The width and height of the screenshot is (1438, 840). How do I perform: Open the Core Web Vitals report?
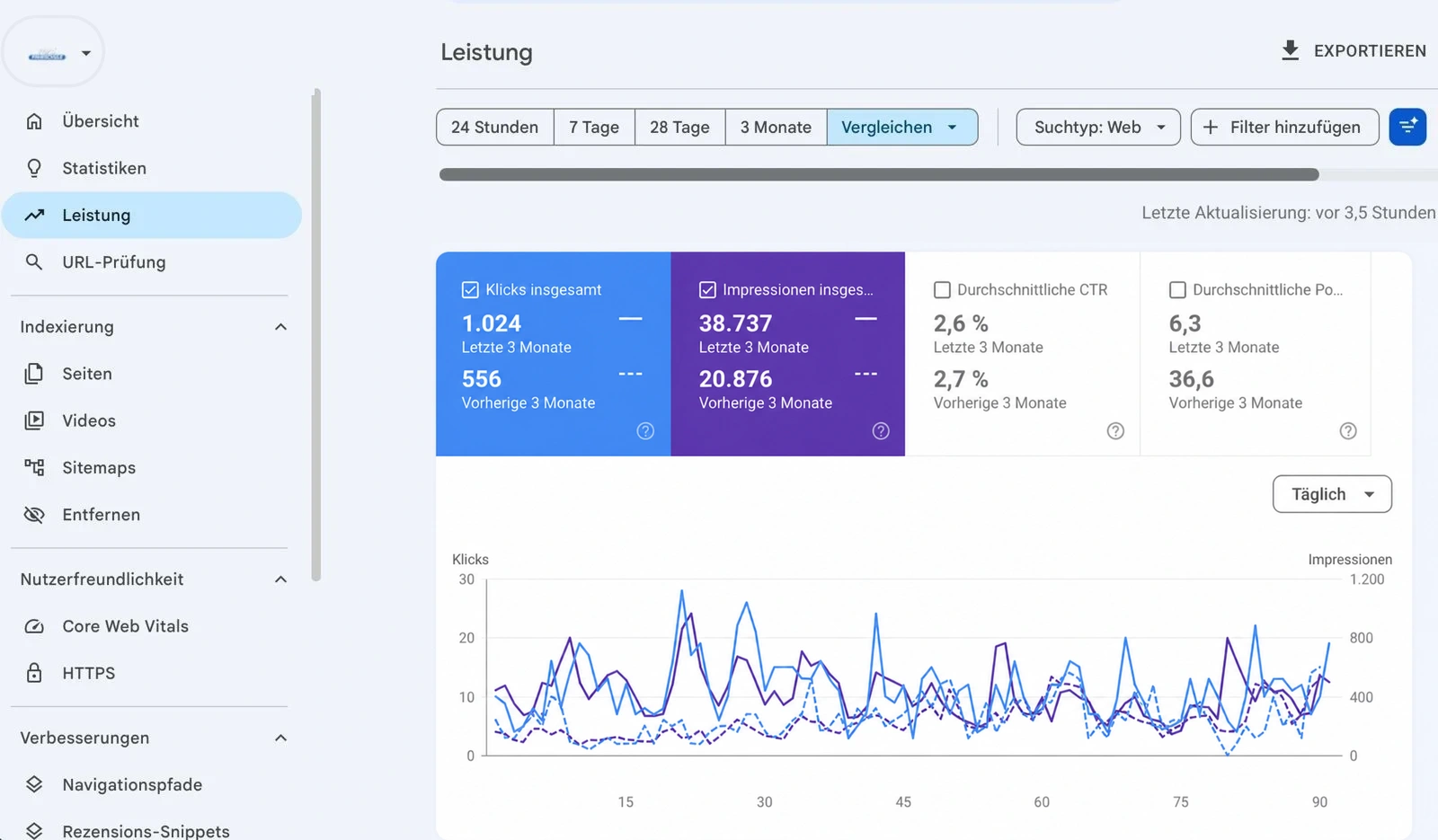[151, 626]
